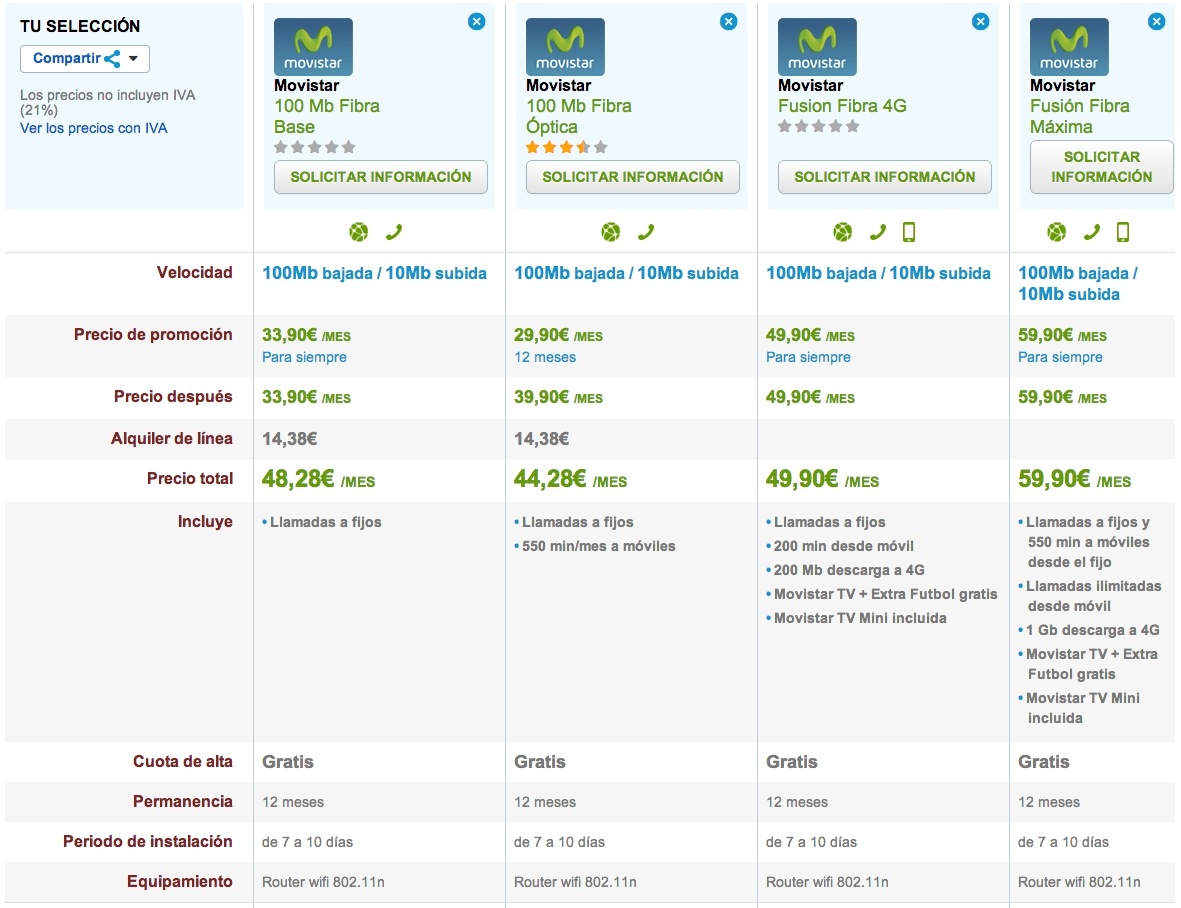Click mobile device icon under Fusión Fibra Máxima
Image resolution: width=1181 pixels, height=908 pixels.
click(x=1123, y=232)
